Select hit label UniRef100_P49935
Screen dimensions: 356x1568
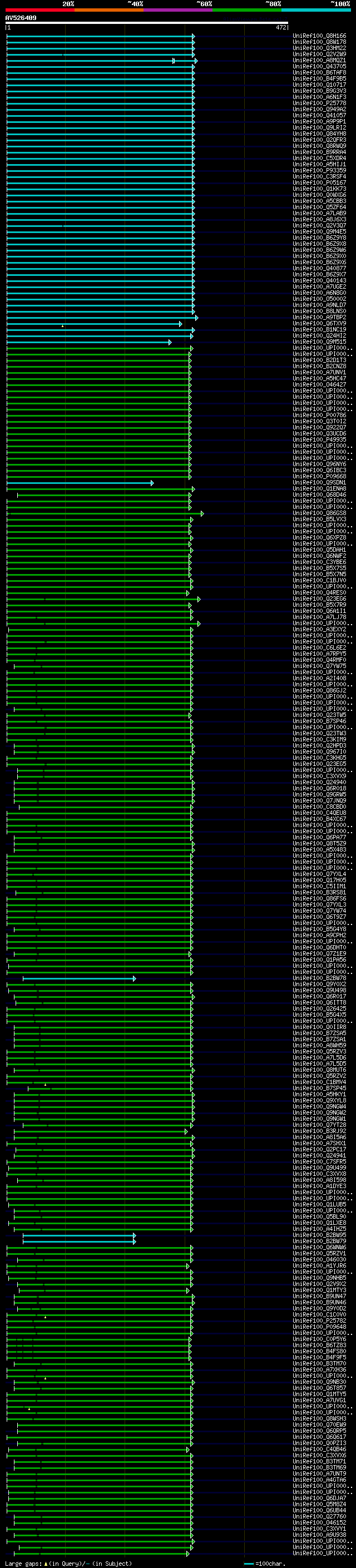[x=319, y=439]
